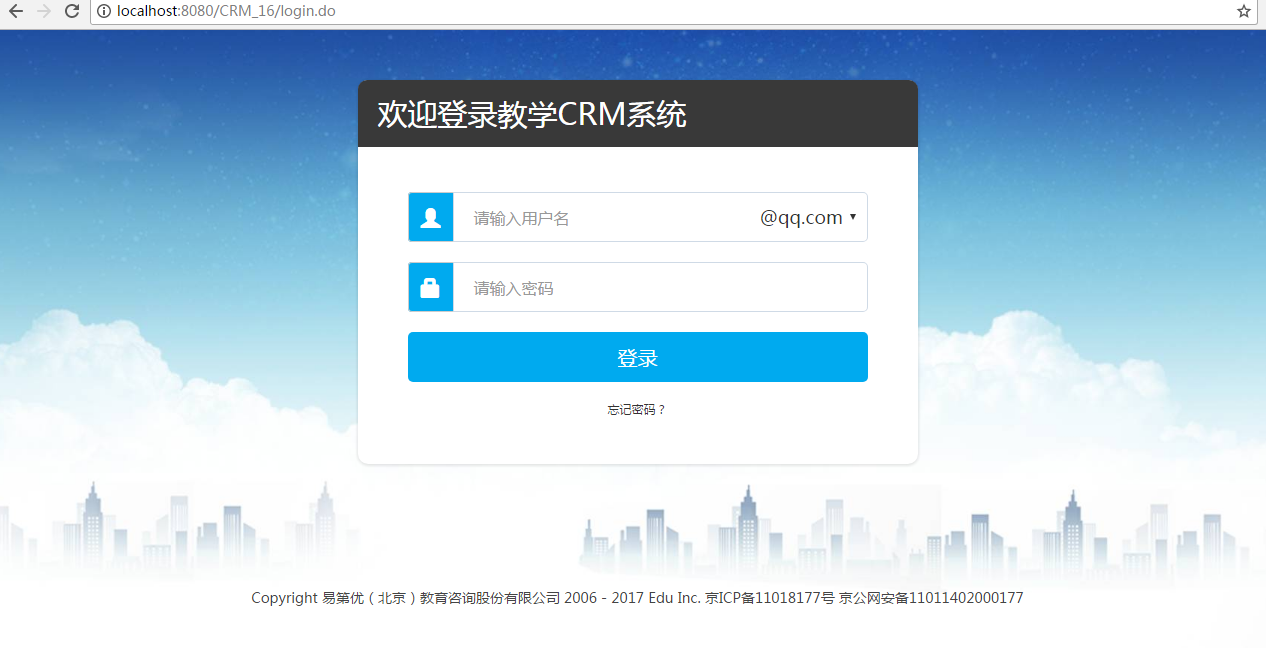Image resolution: width=1266 pixels, height=648 pixels.
Task: Click the lock icon beside password field
Action: coord(431,287)
